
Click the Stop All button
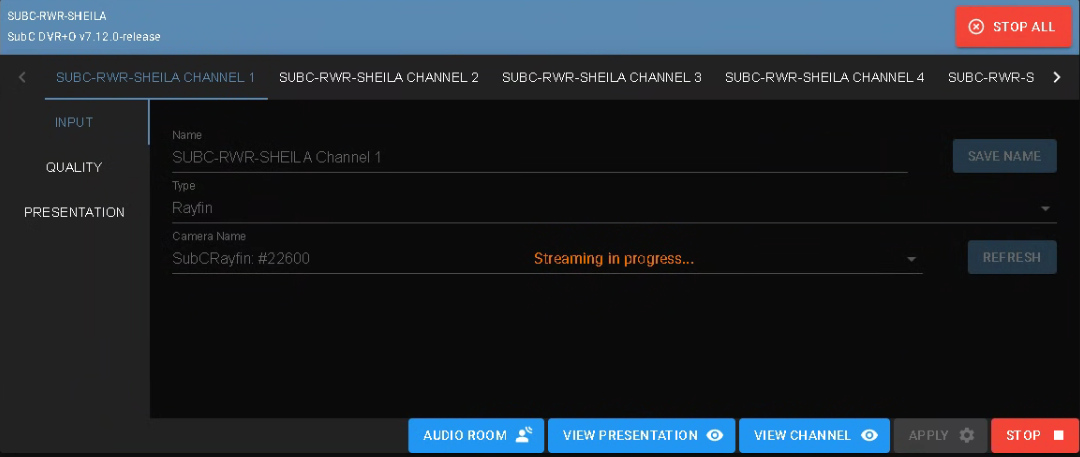(1013, 27)
